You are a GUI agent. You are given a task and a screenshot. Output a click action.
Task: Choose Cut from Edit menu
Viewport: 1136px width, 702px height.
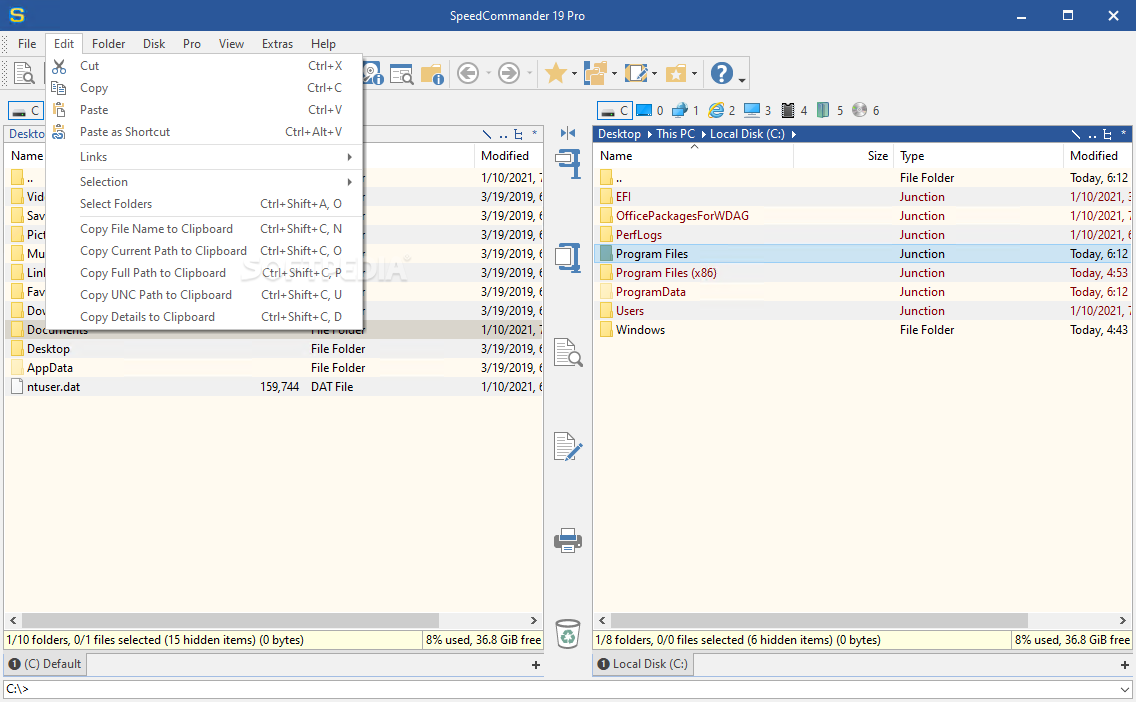pos(205,66)
